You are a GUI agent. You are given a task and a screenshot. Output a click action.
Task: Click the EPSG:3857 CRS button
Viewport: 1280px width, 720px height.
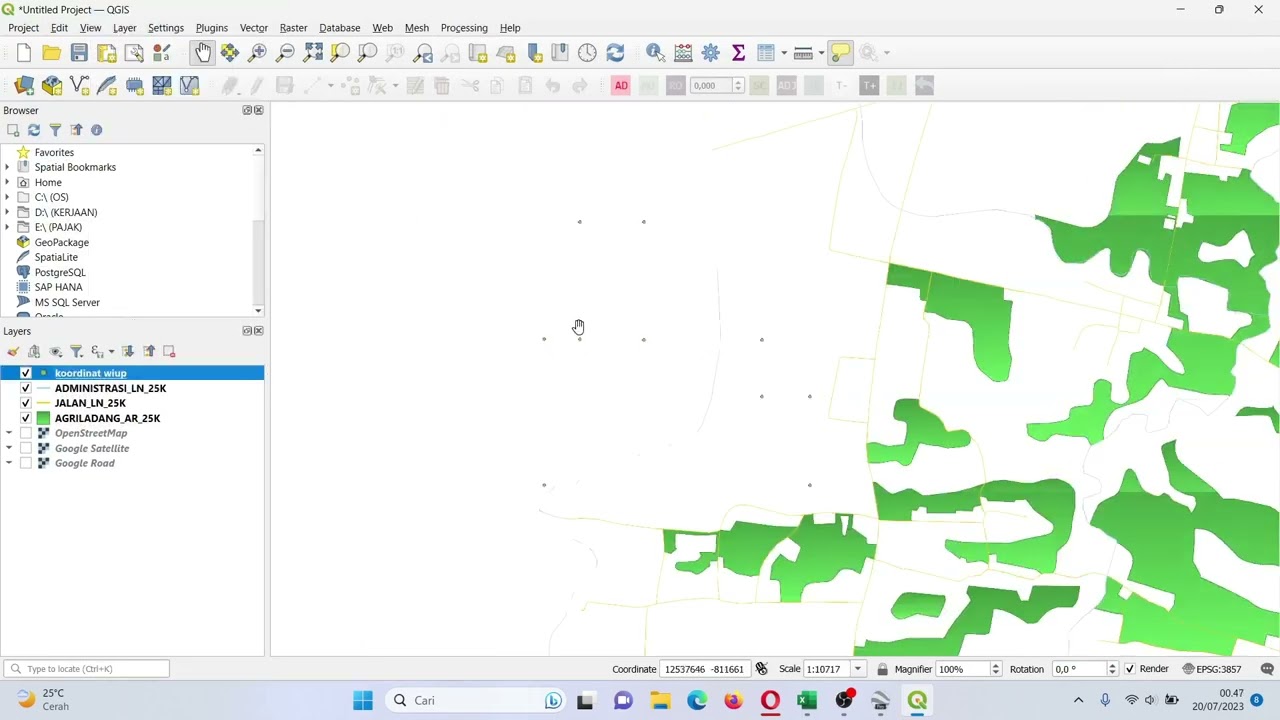click(1210, 669)
